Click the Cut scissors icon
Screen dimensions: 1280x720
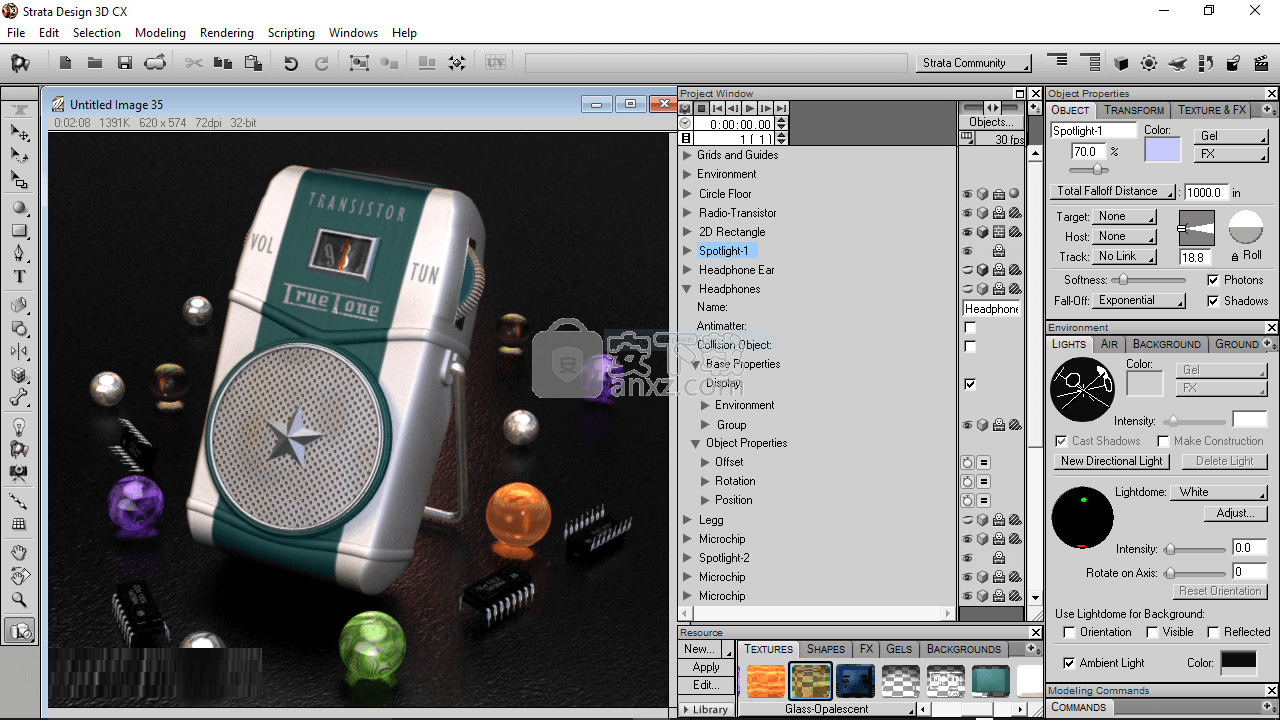(x=193, y=63)
